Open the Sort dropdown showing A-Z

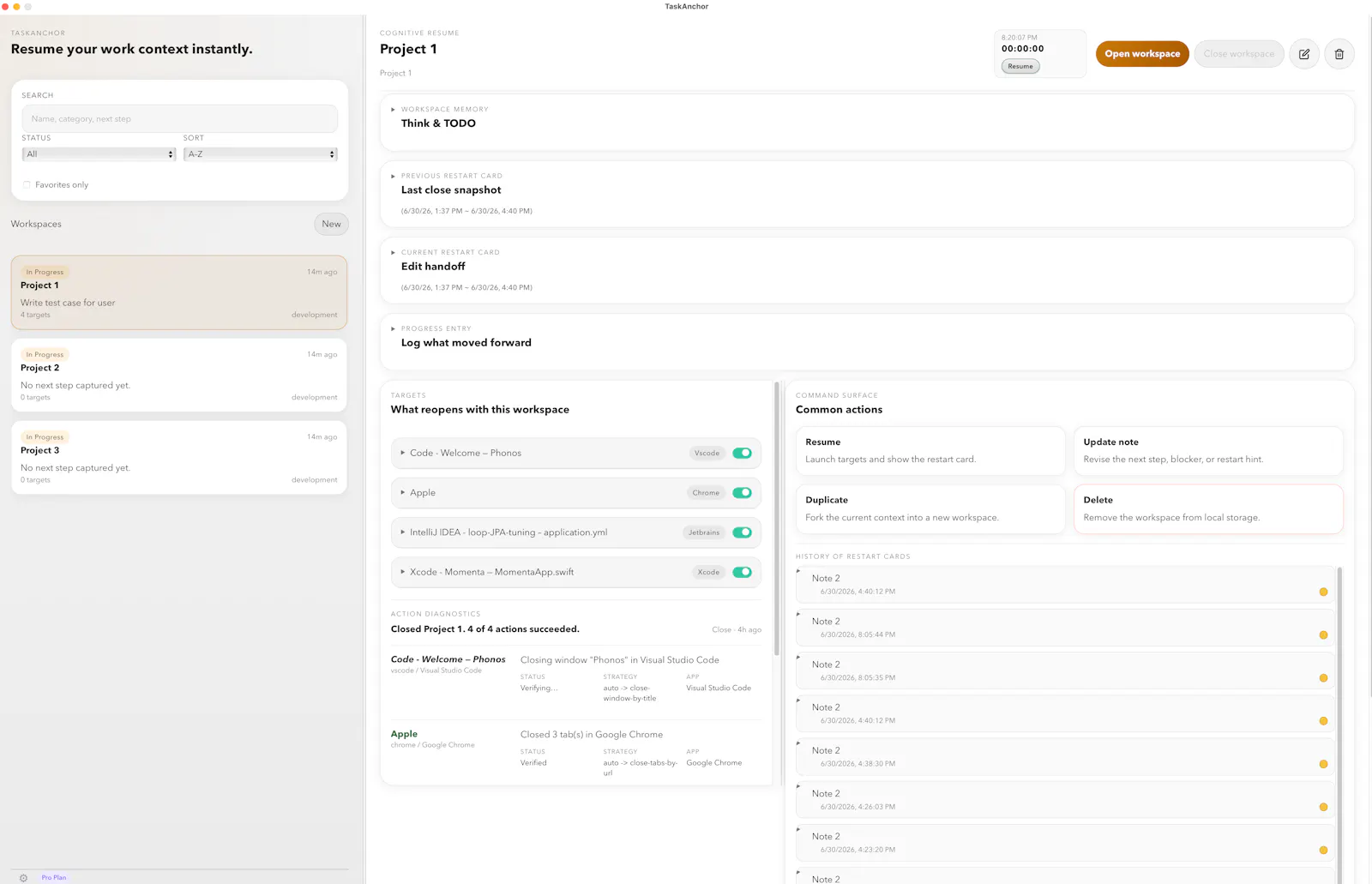pyautogui.click(x=261, y=154)
